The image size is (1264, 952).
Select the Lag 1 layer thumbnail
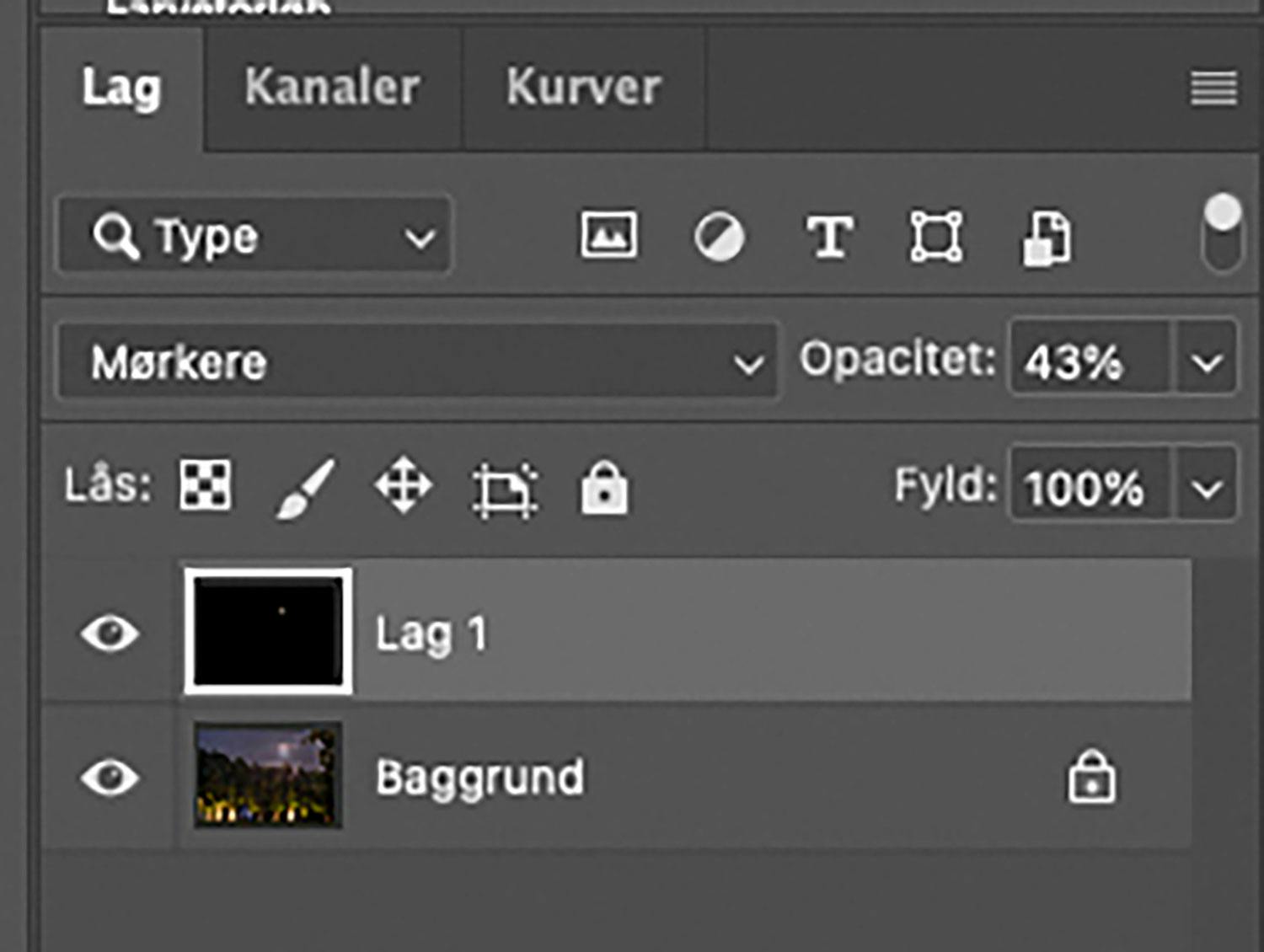(268, 632)
